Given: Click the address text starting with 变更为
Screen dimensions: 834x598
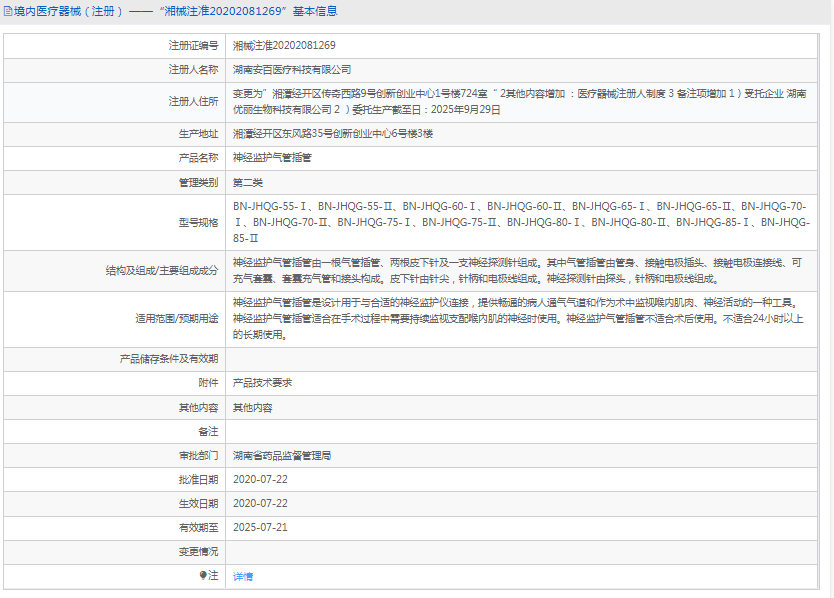Looking at the screenshot, I should 520,102.
